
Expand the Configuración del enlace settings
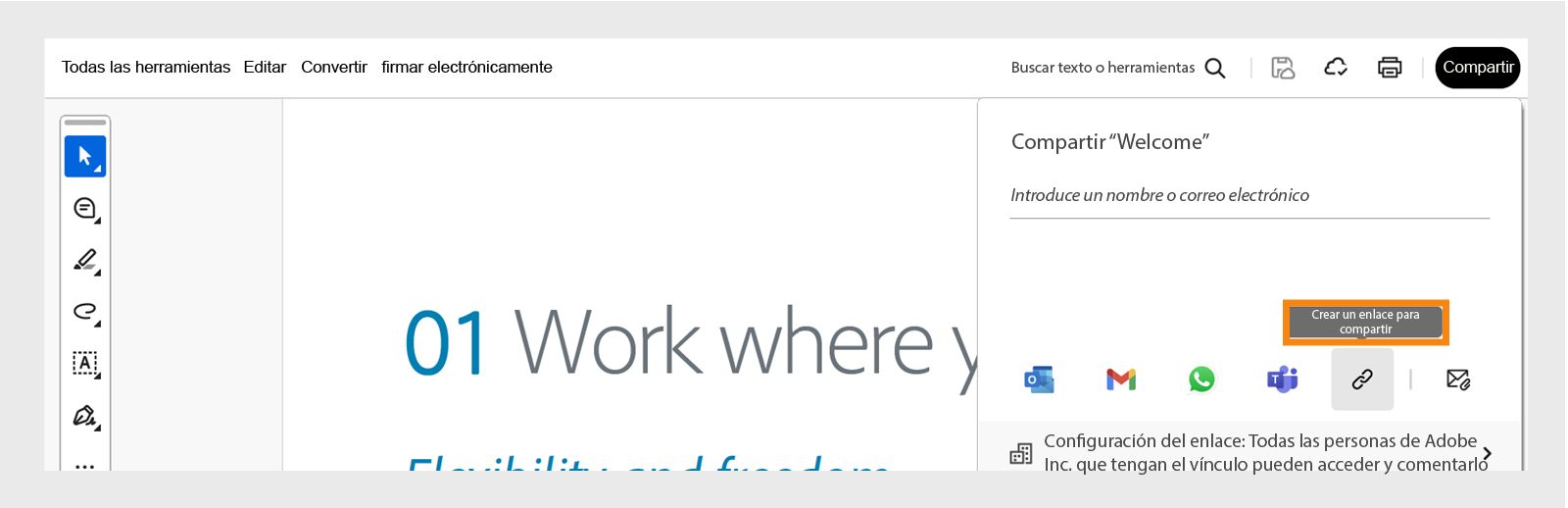(x=1487, y=453)
